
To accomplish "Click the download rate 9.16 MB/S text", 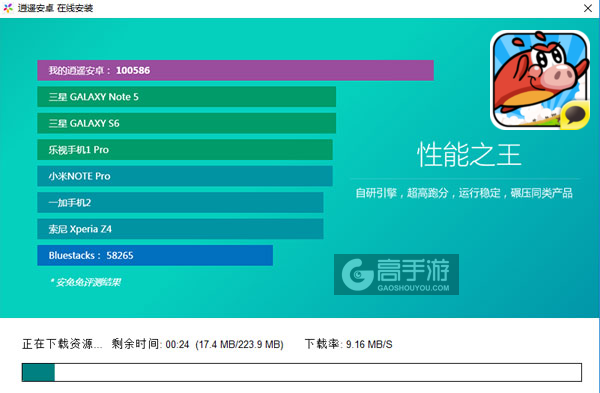I will pos(369,344).
